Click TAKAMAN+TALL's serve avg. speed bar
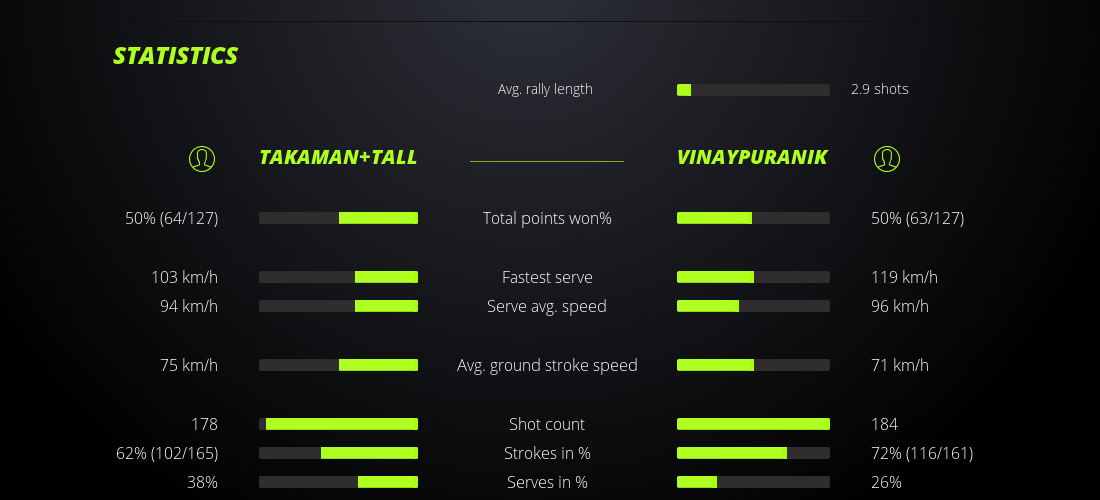Image resolution: width=1100 pixels, height=500 pixels. click(x=338, y=306)
